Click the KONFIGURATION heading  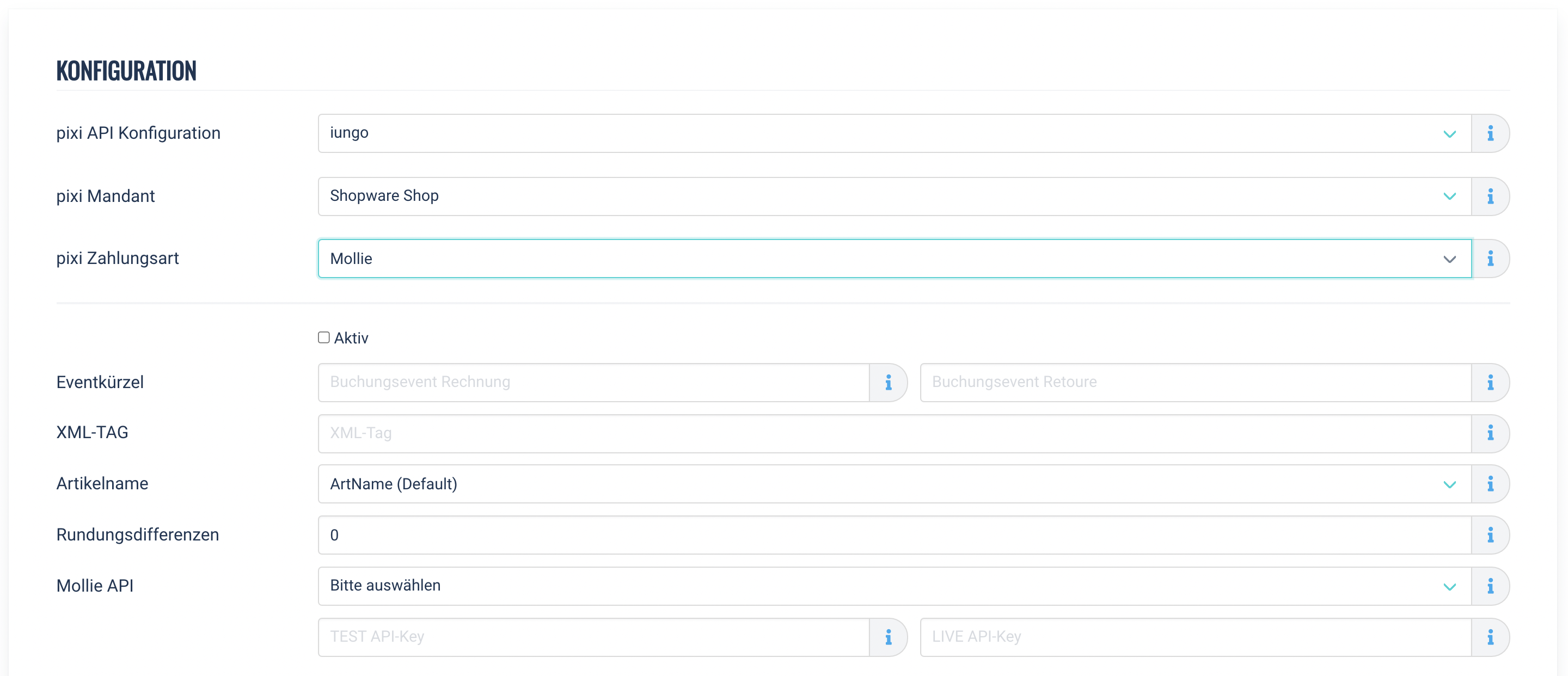[127, 71]
